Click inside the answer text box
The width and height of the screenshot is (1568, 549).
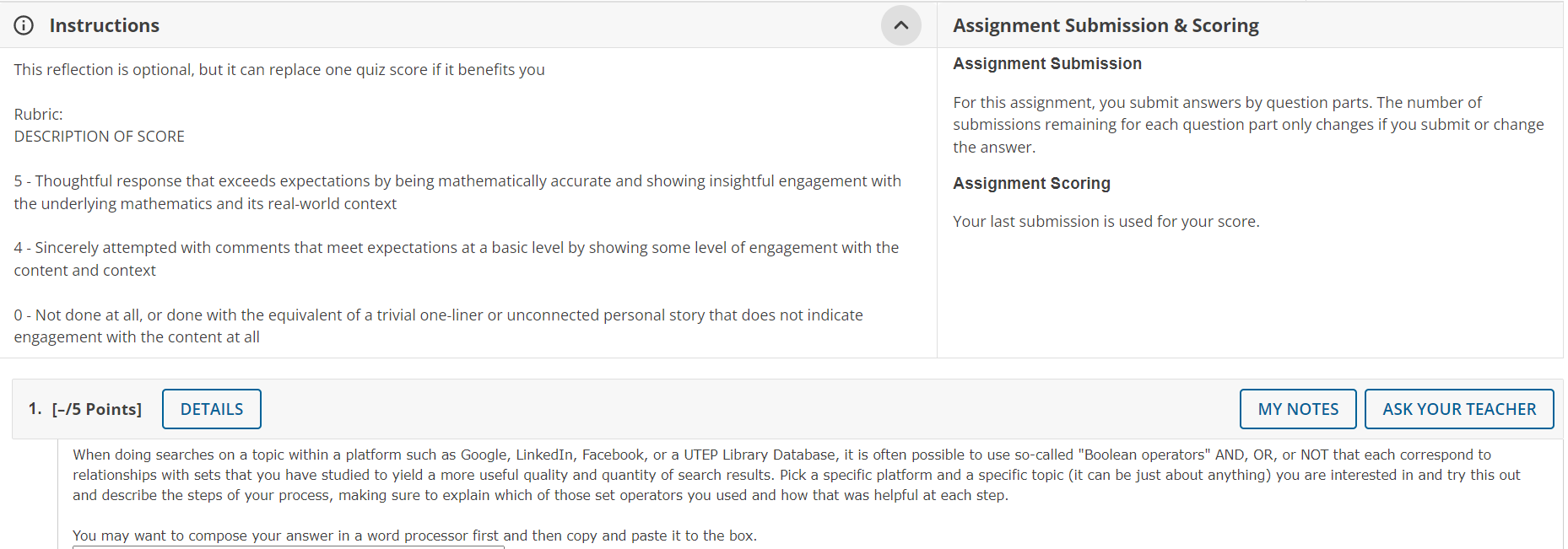[287, 546]
